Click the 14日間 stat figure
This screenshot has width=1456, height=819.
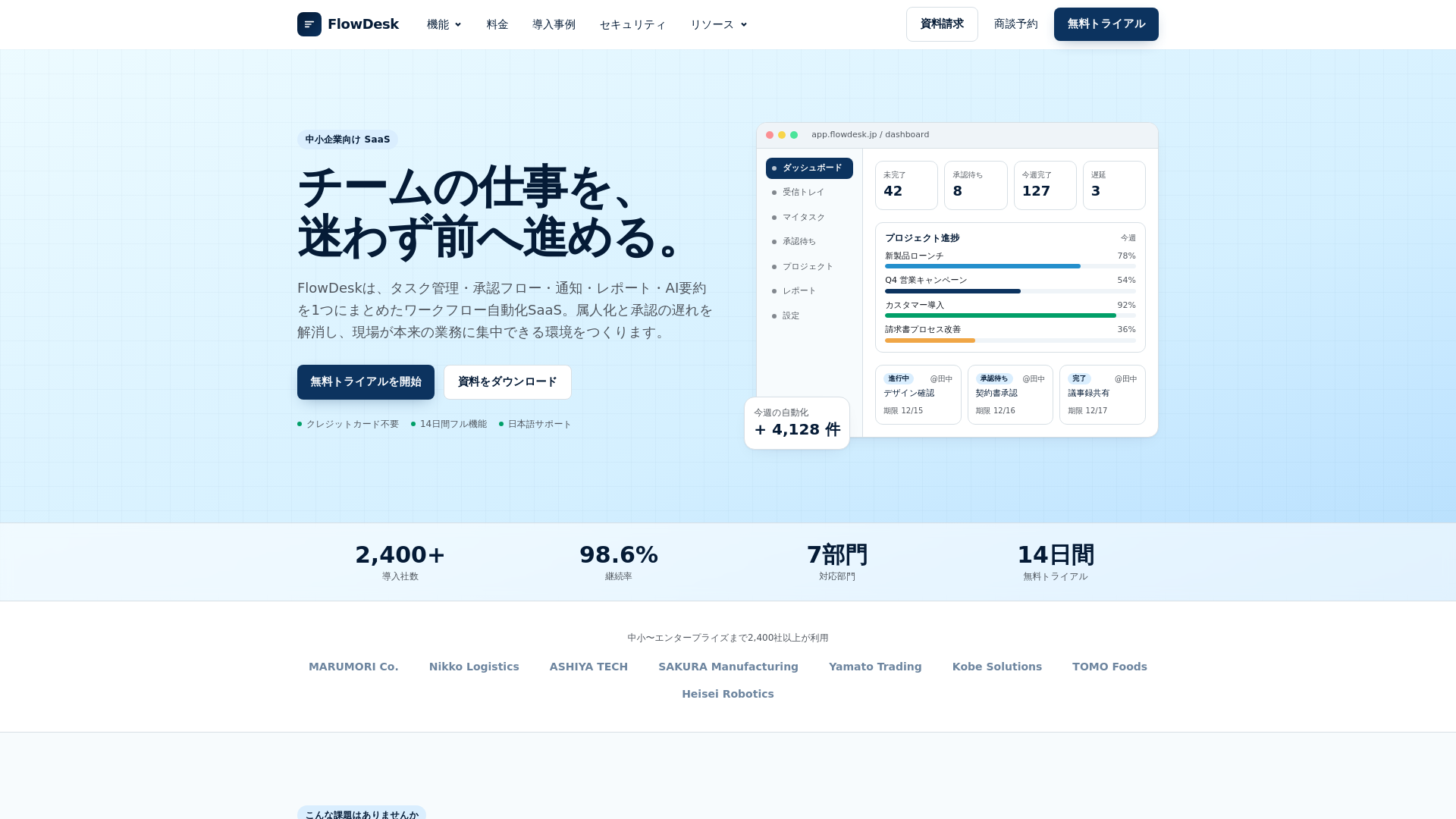tap(1056, 555)
